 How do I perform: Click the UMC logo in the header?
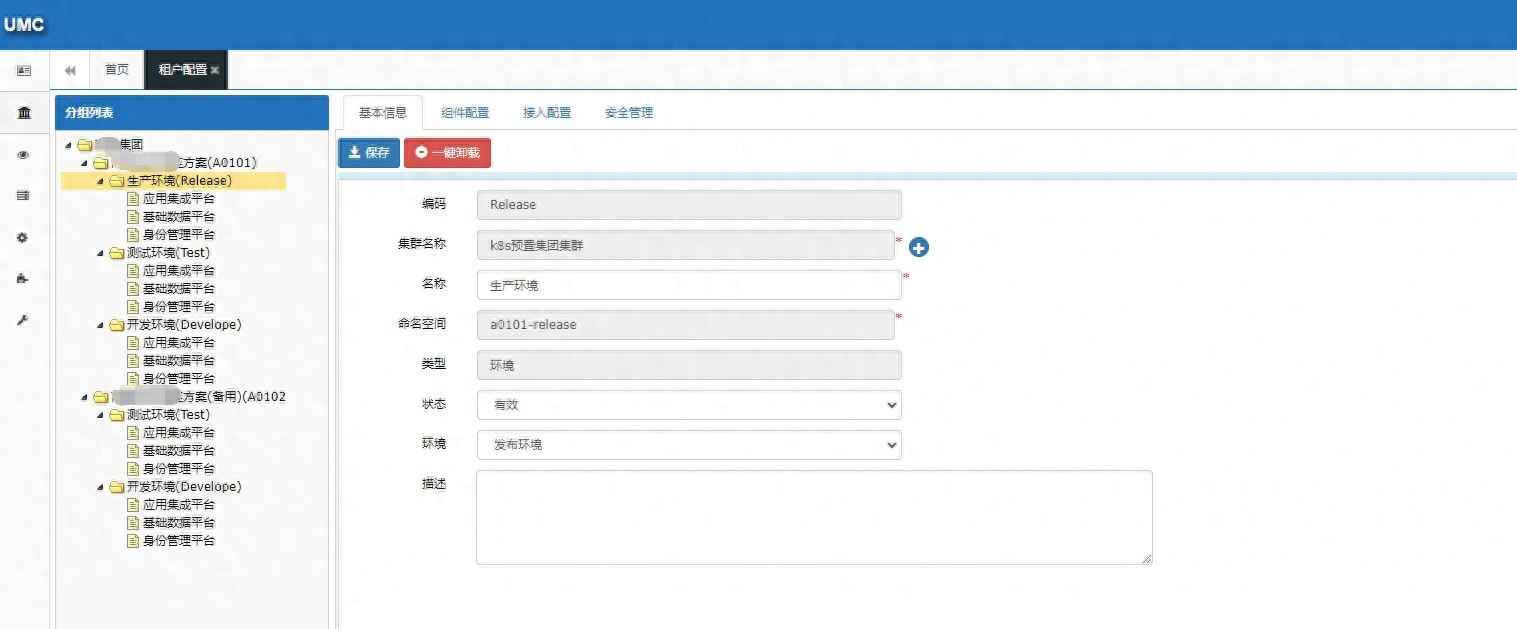pyautogui.click(x=24, y=25)
